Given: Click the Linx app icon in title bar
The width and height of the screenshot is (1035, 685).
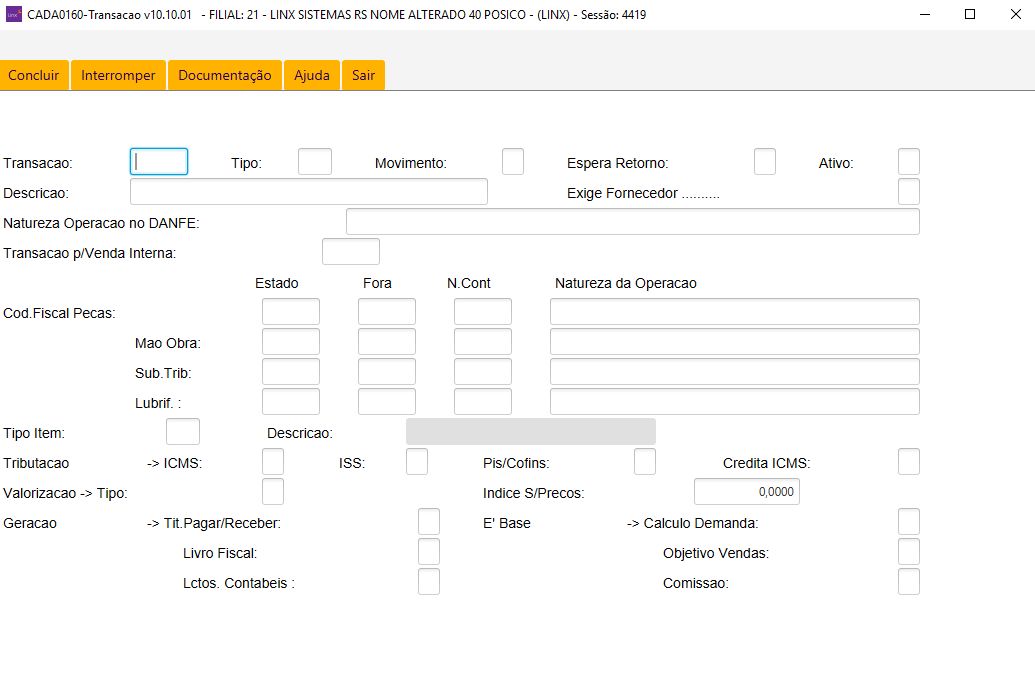Looking at the screenshot, I should point(13,14).
